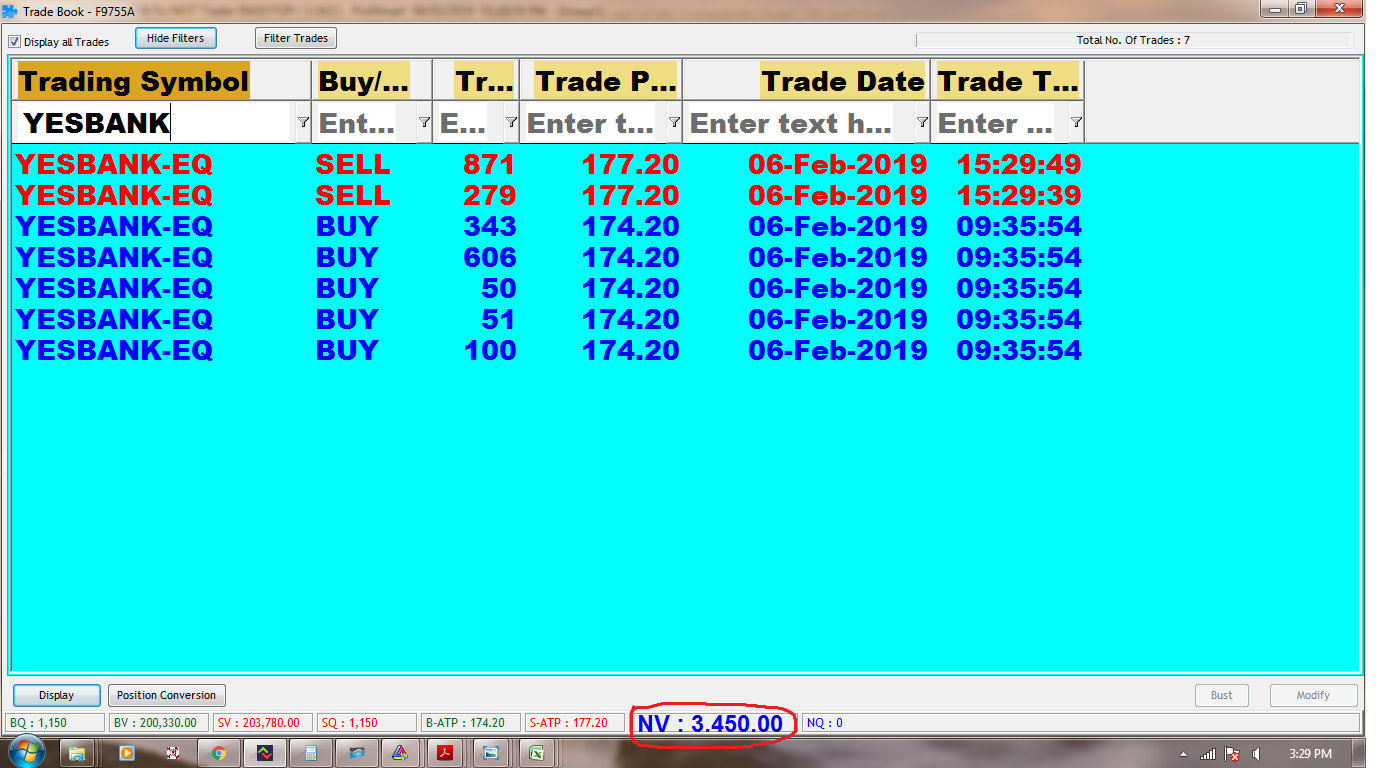Open Google Chrome from the taskbar
Image resolution: width=1380 pixels, height=768 pixels.
pyautogui.click(x=219, y=753)
